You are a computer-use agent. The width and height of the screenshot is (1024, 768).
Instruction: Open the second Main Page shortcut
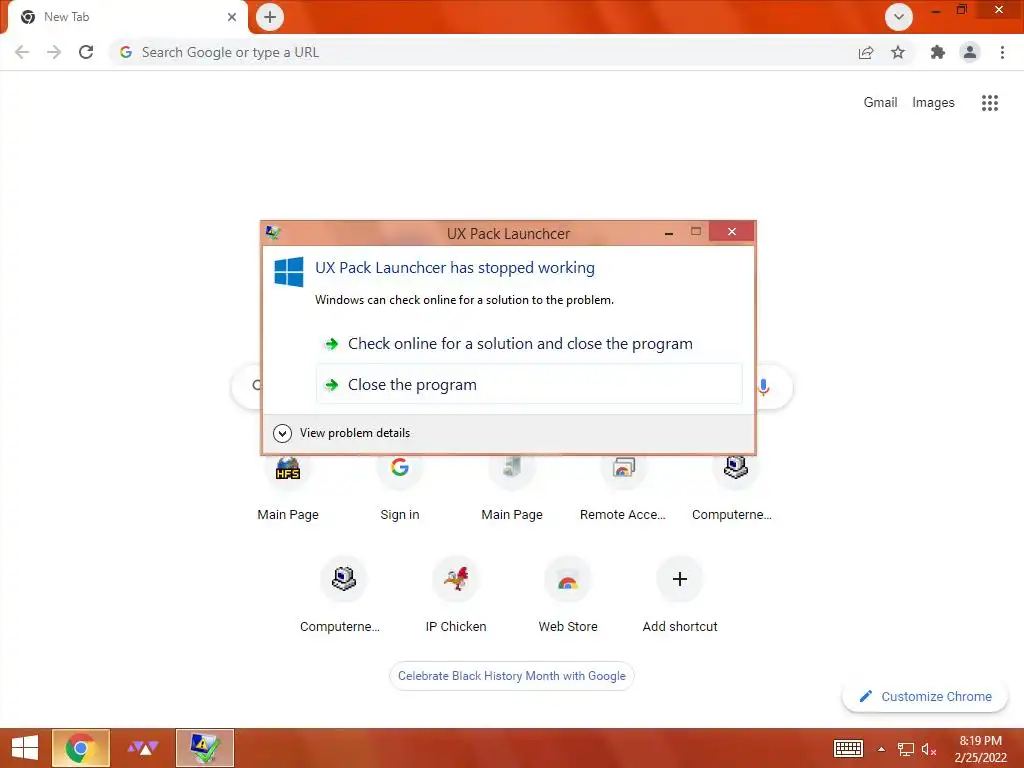(x=512, y=487)
